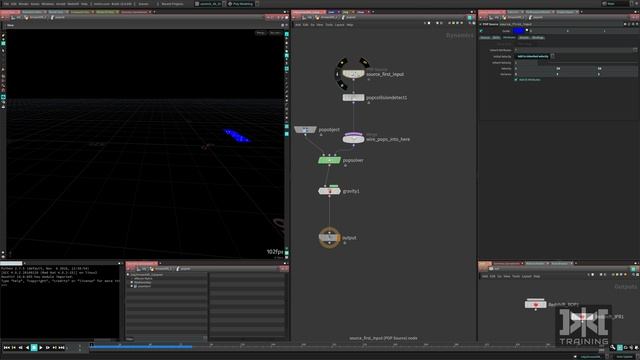The width and height of the screenshot is (640, 360).
Task: Select the popcollisiondetect1 node
Action: coord(353,98)
